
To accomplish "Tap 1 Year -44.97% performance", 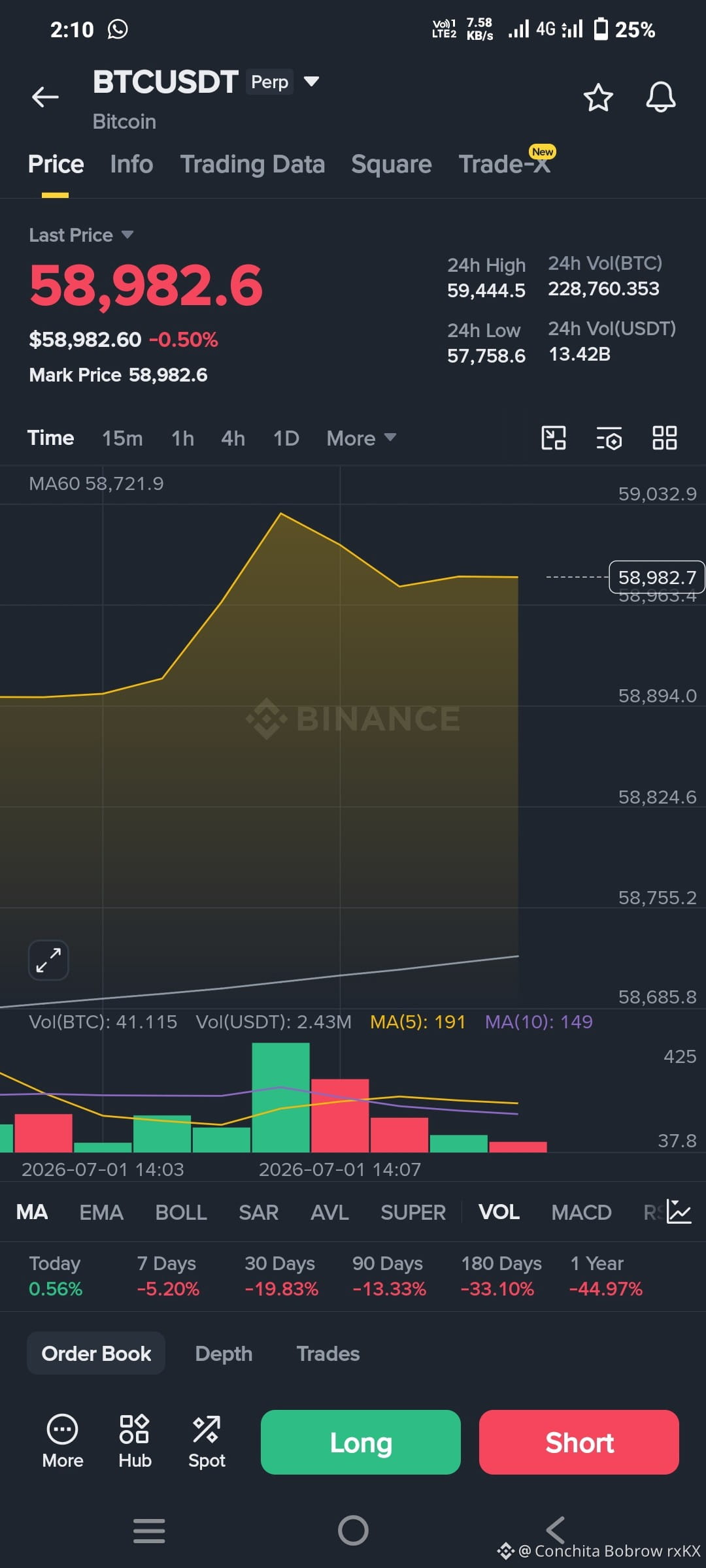I will [606, 1276].
